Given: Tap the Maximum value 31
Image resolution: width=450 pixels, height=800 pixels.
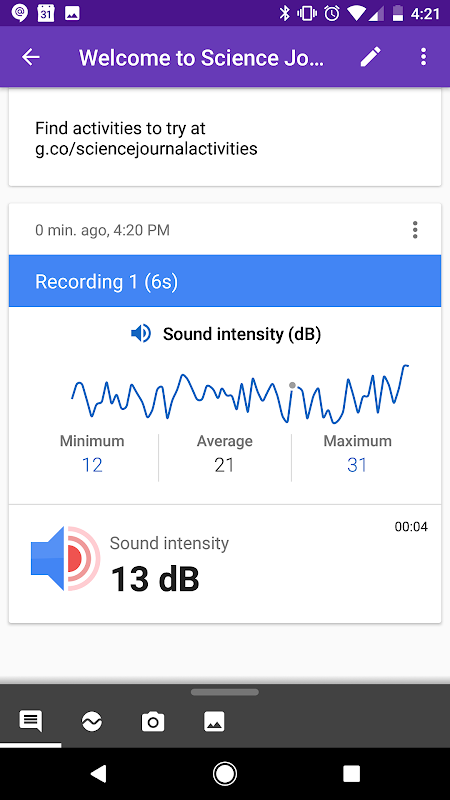Looking at the screenshot, I should pyautogui.click(x=357, y=465).
